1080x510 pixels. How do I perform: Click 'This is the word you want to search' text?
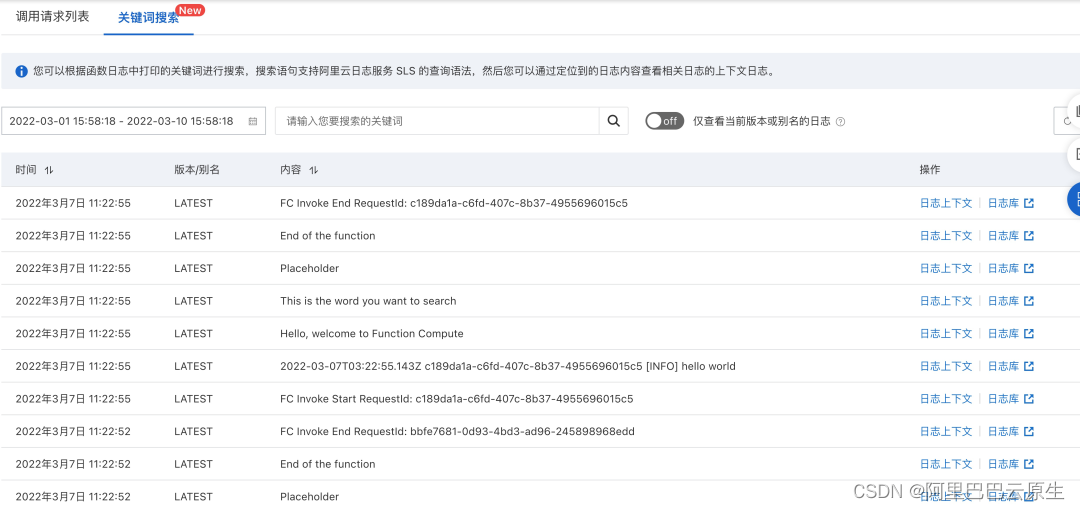coord(368,301)
